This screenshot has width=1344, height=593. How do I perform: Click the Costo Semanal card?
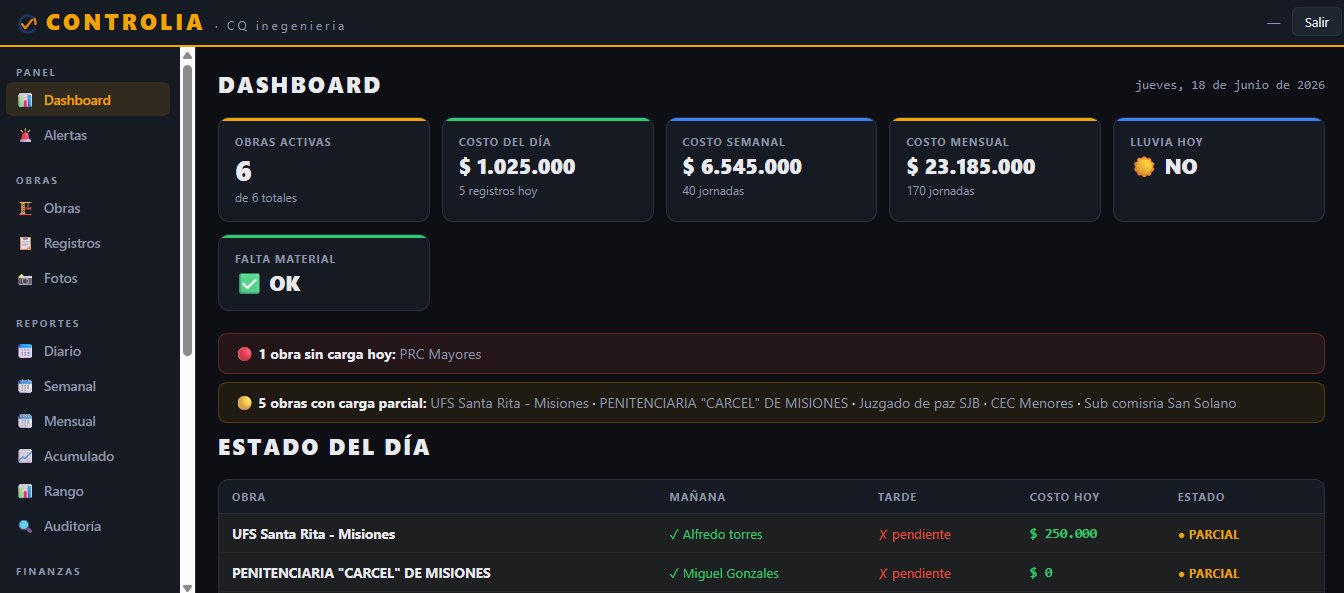(771, 170)
